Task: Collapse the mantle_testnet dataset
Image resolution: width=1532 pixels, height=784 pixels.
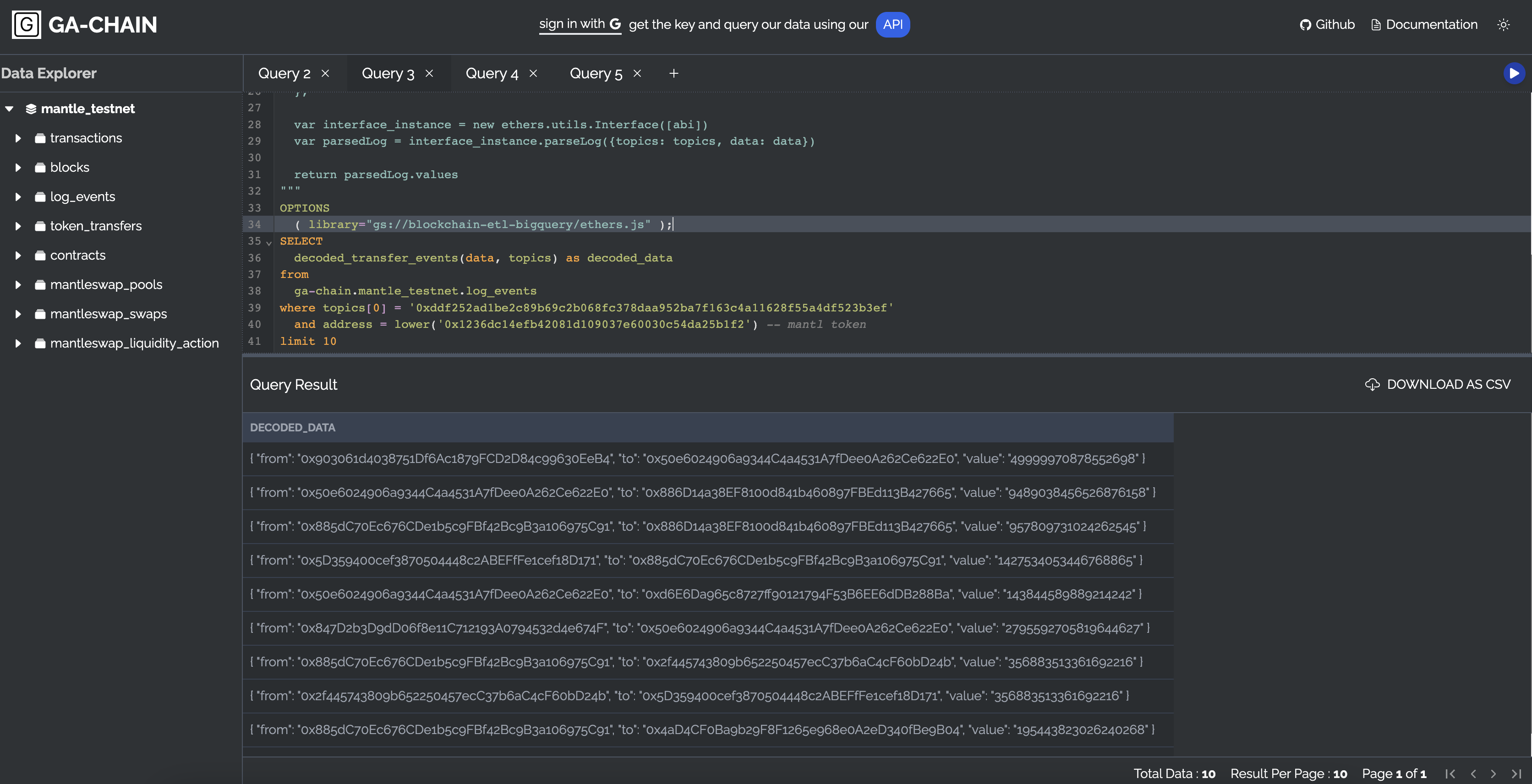Action: pyautogui.click(x=8, y=109)
